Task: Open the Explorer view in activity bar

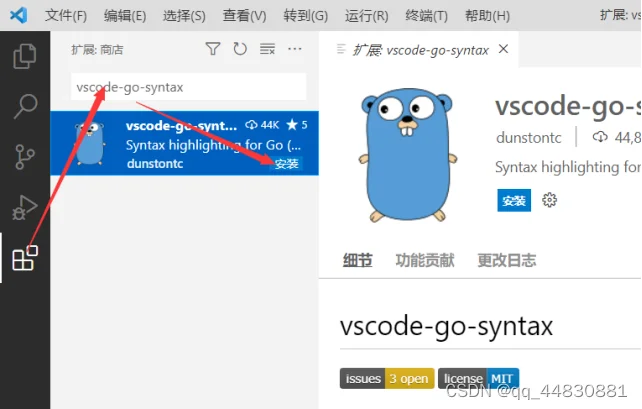Action: [x=25, y=56]
